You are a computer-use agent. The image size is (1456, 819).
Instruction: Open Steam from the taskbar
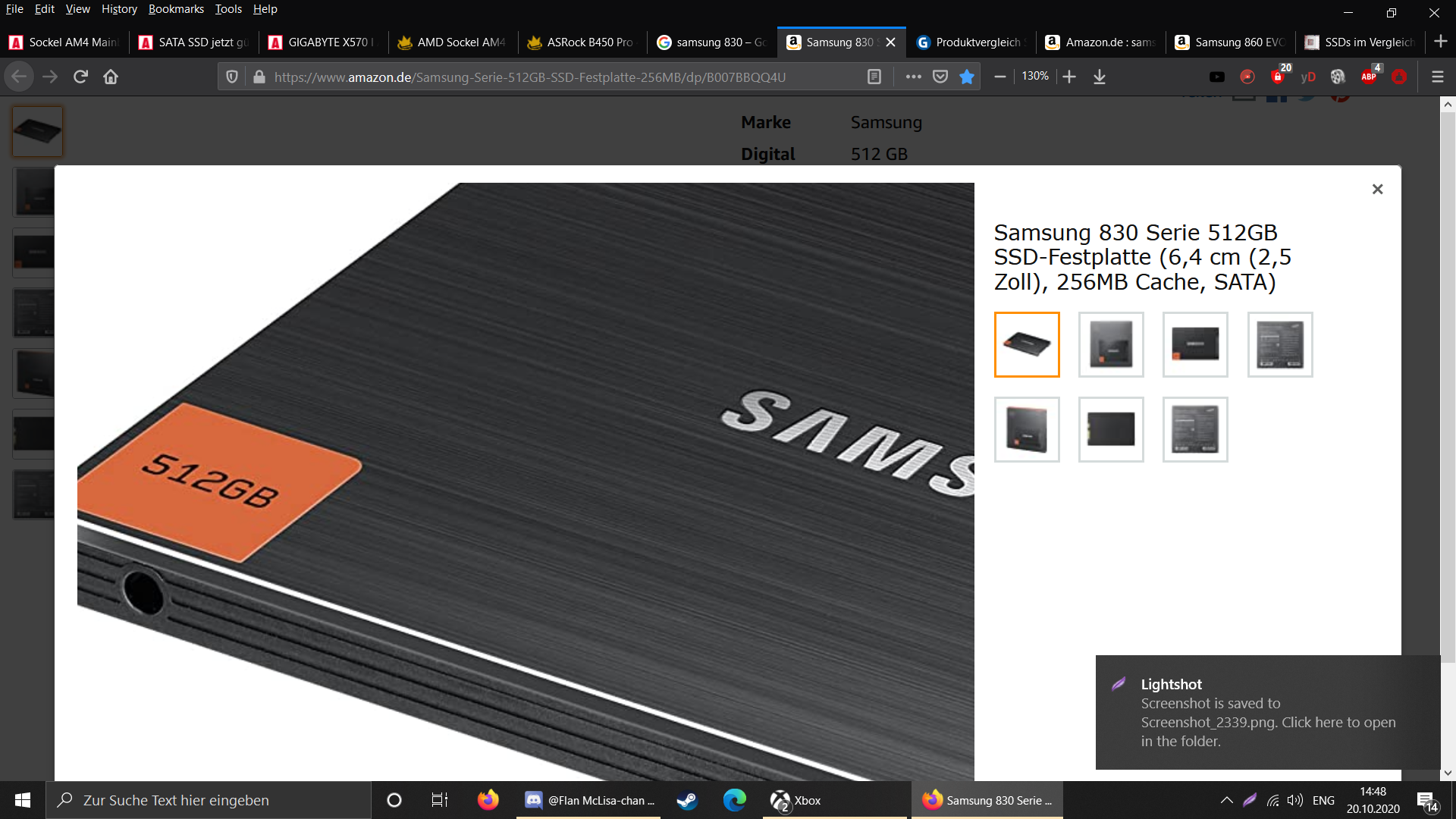687,800
